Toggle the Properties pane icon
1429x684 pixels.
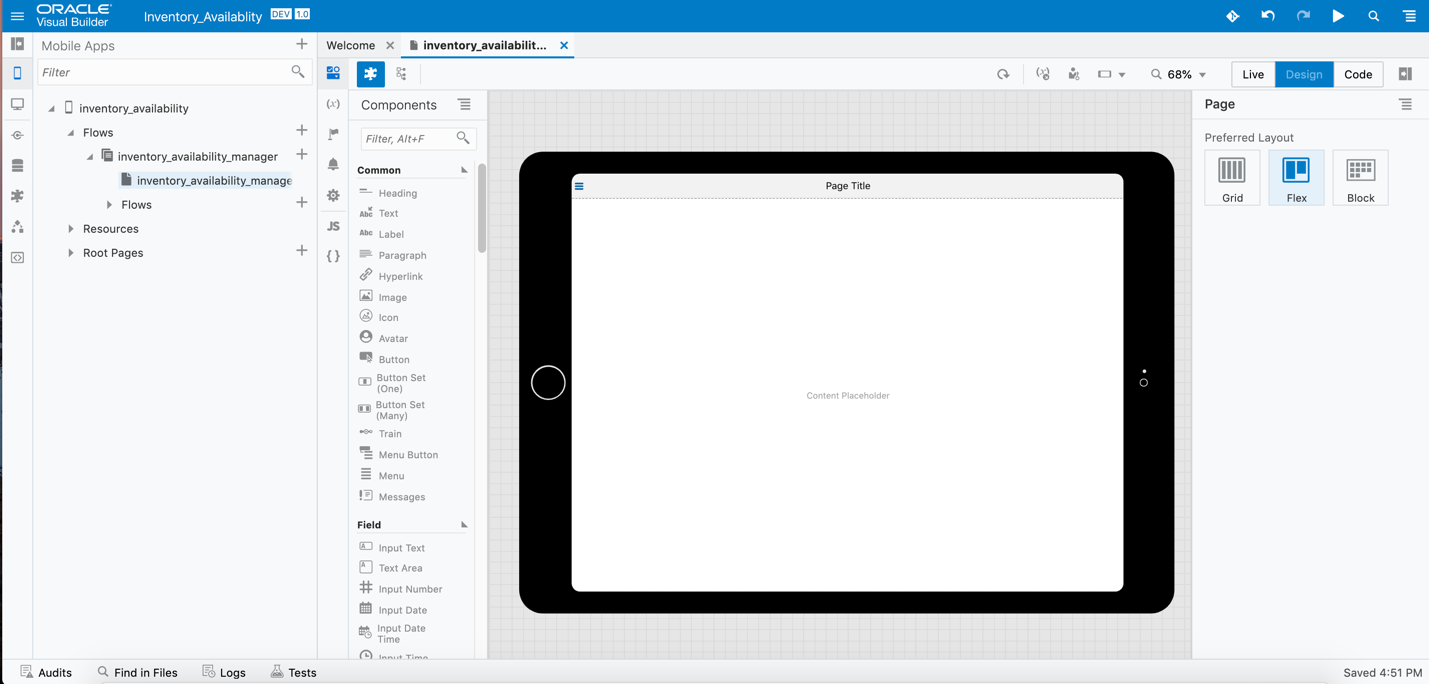(x=1405, y=74)
